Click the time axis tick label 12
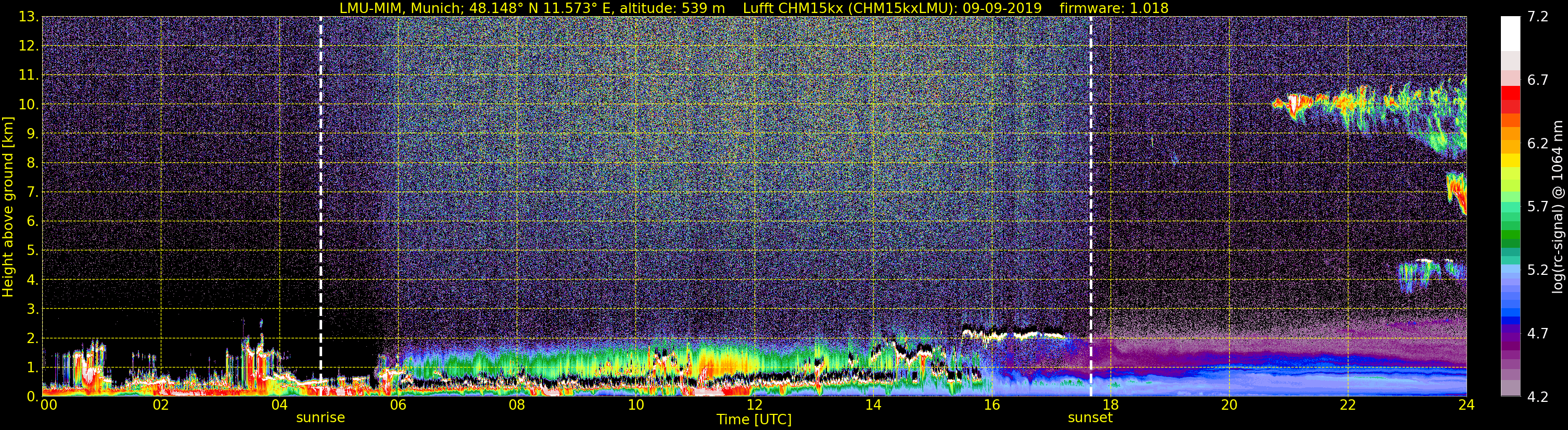Screen dimensions: 1568x430 754,405
